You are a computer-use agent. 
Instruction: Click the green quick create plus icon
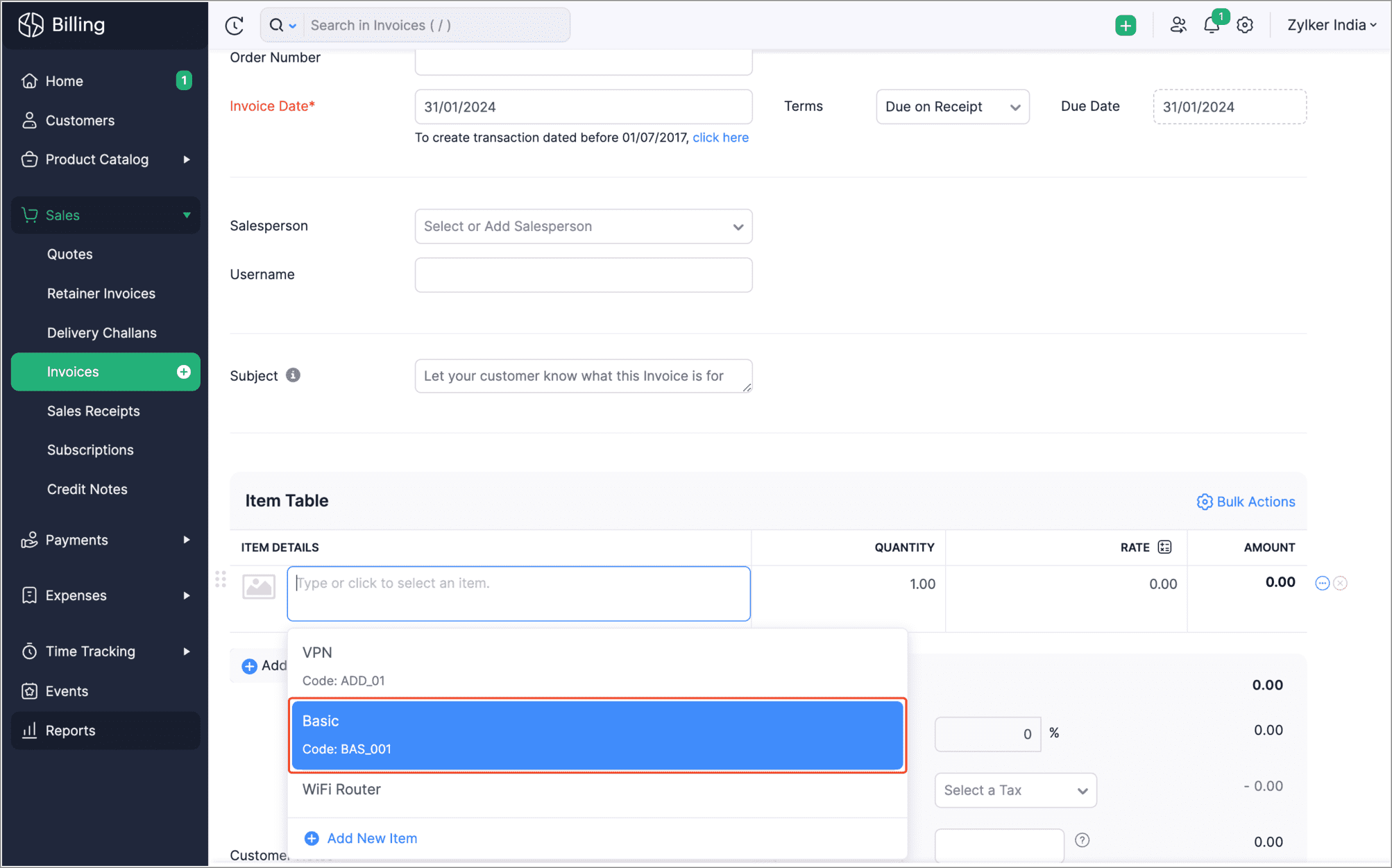1125,26
